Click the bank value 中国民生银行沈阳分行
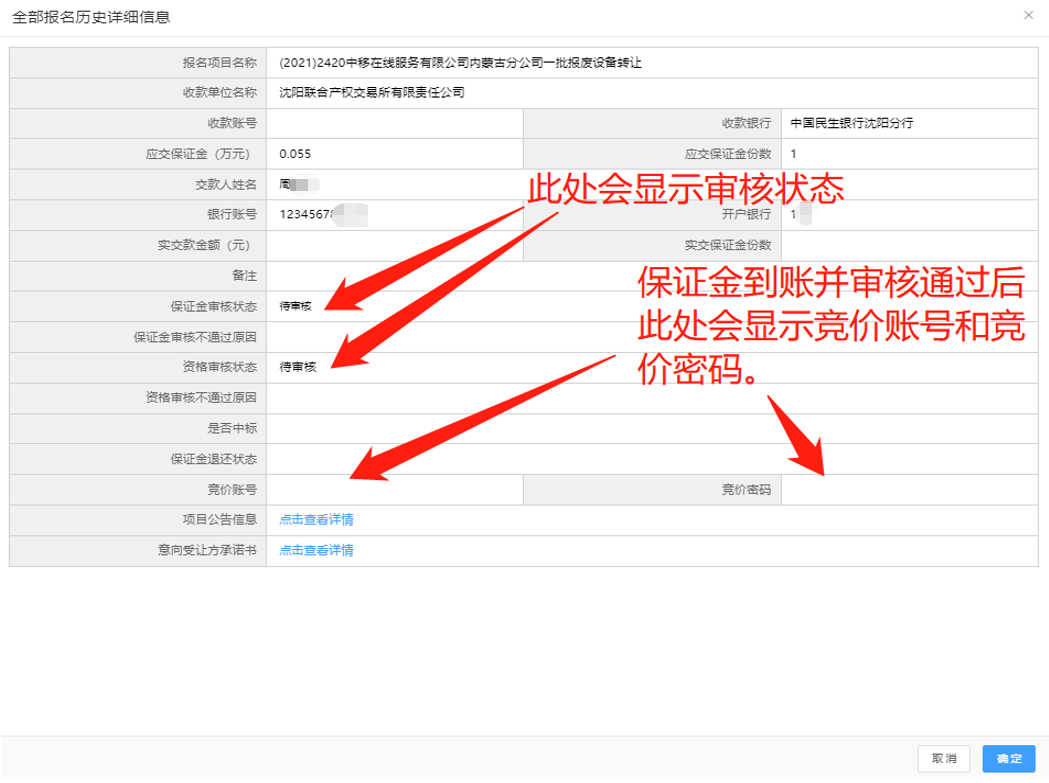Viewport: 1049px width, 783px height. 851,124
